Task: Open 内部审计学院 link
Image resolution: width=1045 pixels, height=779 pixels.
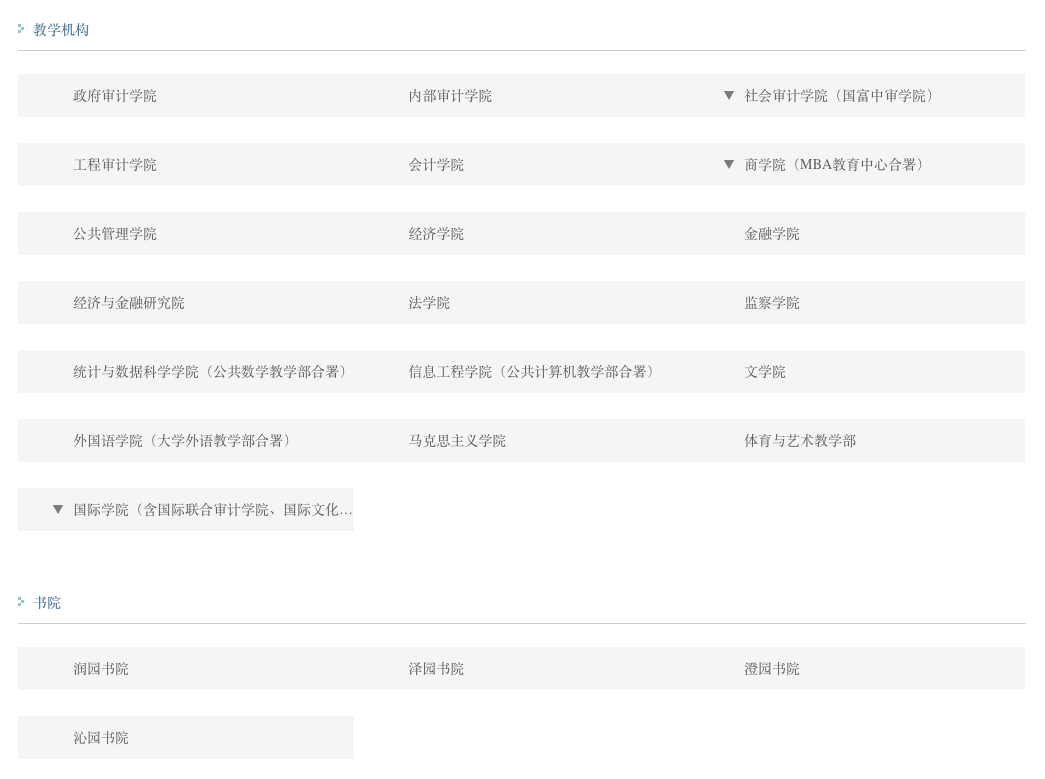Action: click(450, 96)
